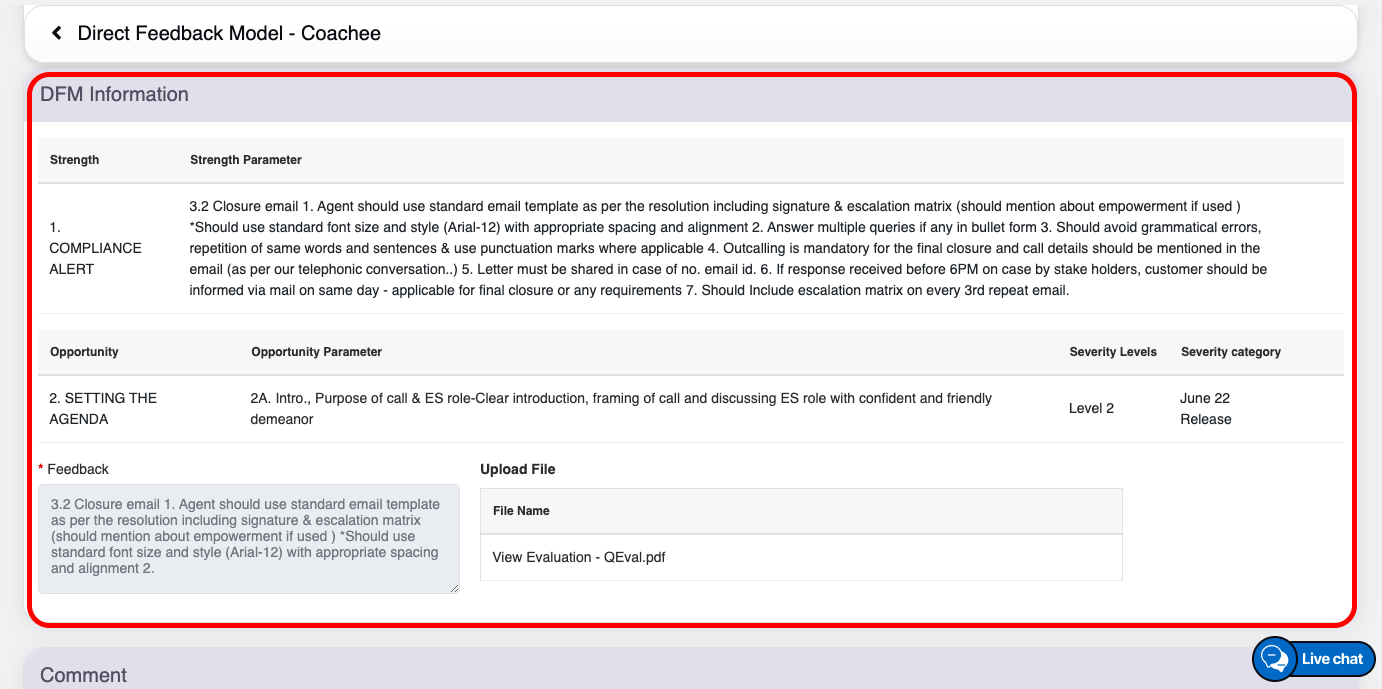
Task: Click the Strength column header
Action: pos(74,160)
